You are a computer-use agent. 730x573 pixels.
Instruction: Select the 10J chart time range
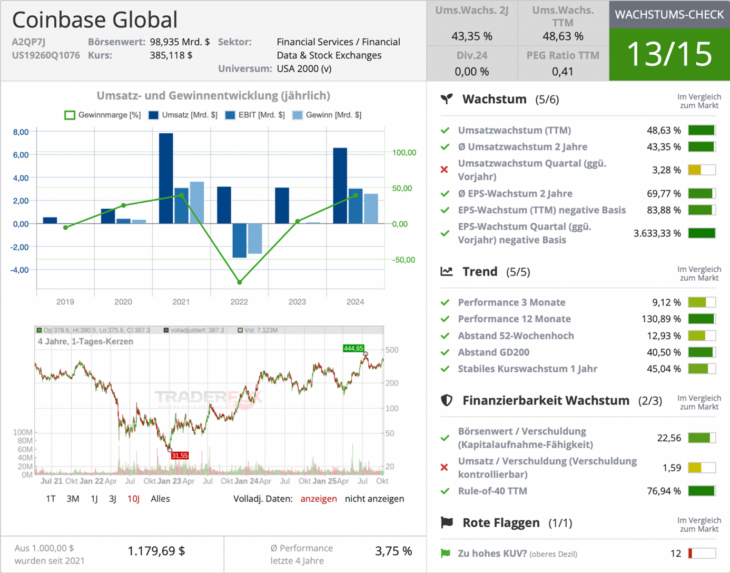(133, 498)
